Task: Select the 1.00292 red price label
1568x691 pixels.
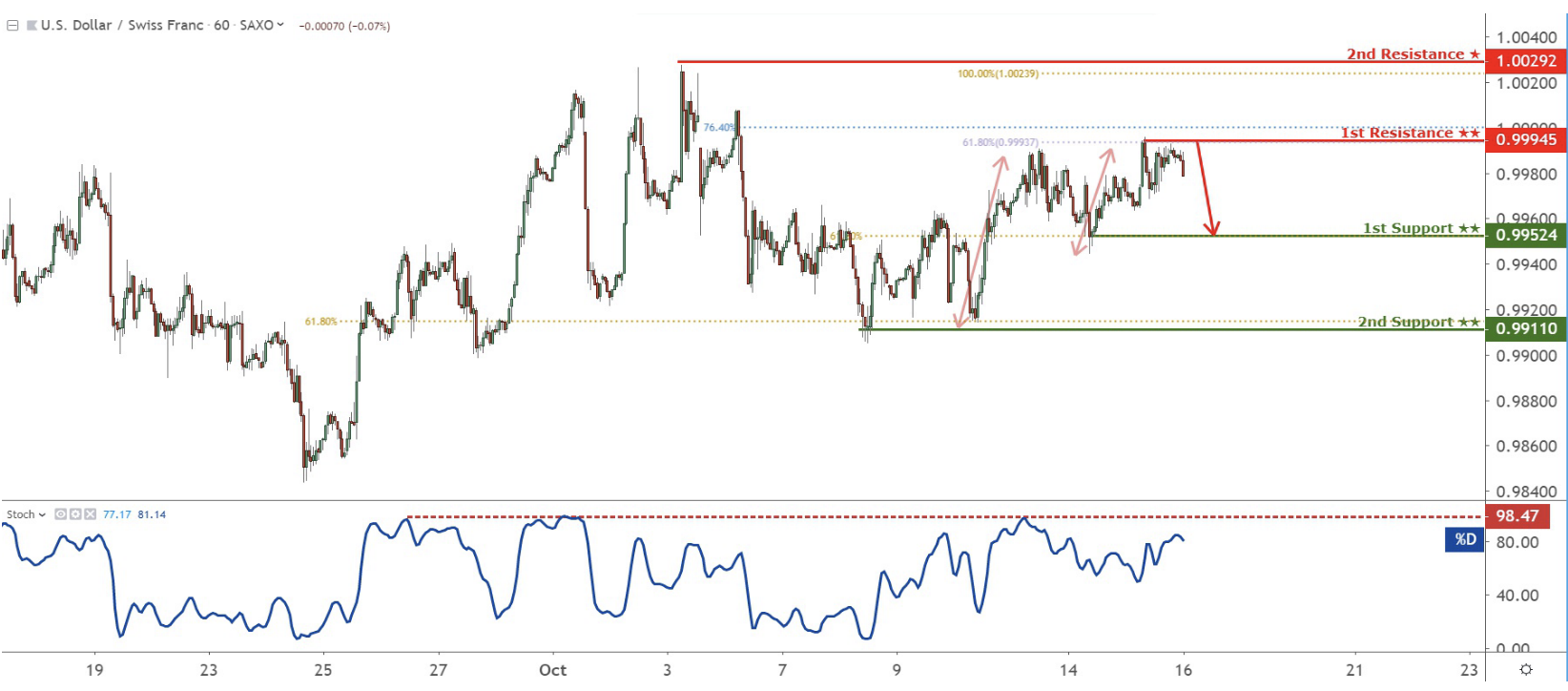Action: coord(1526,61)
